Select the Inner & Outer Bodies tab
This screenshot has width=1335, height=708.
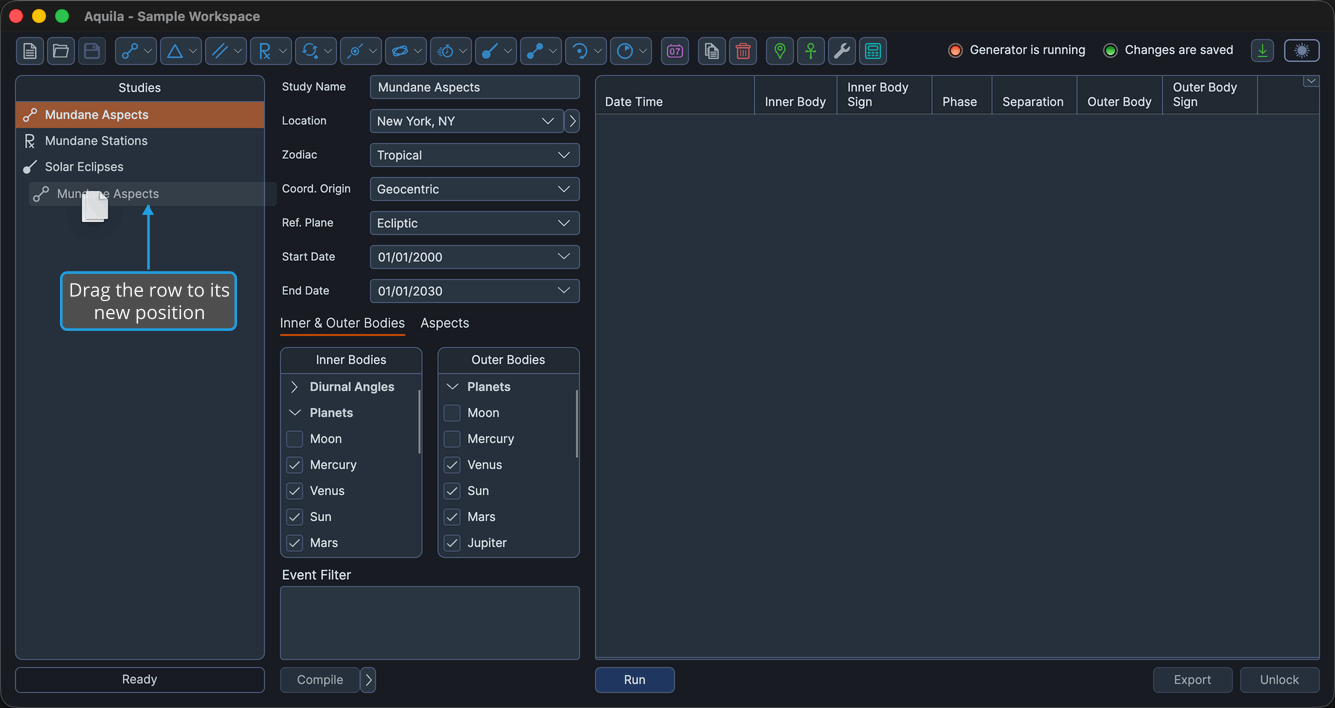point(342,323)
